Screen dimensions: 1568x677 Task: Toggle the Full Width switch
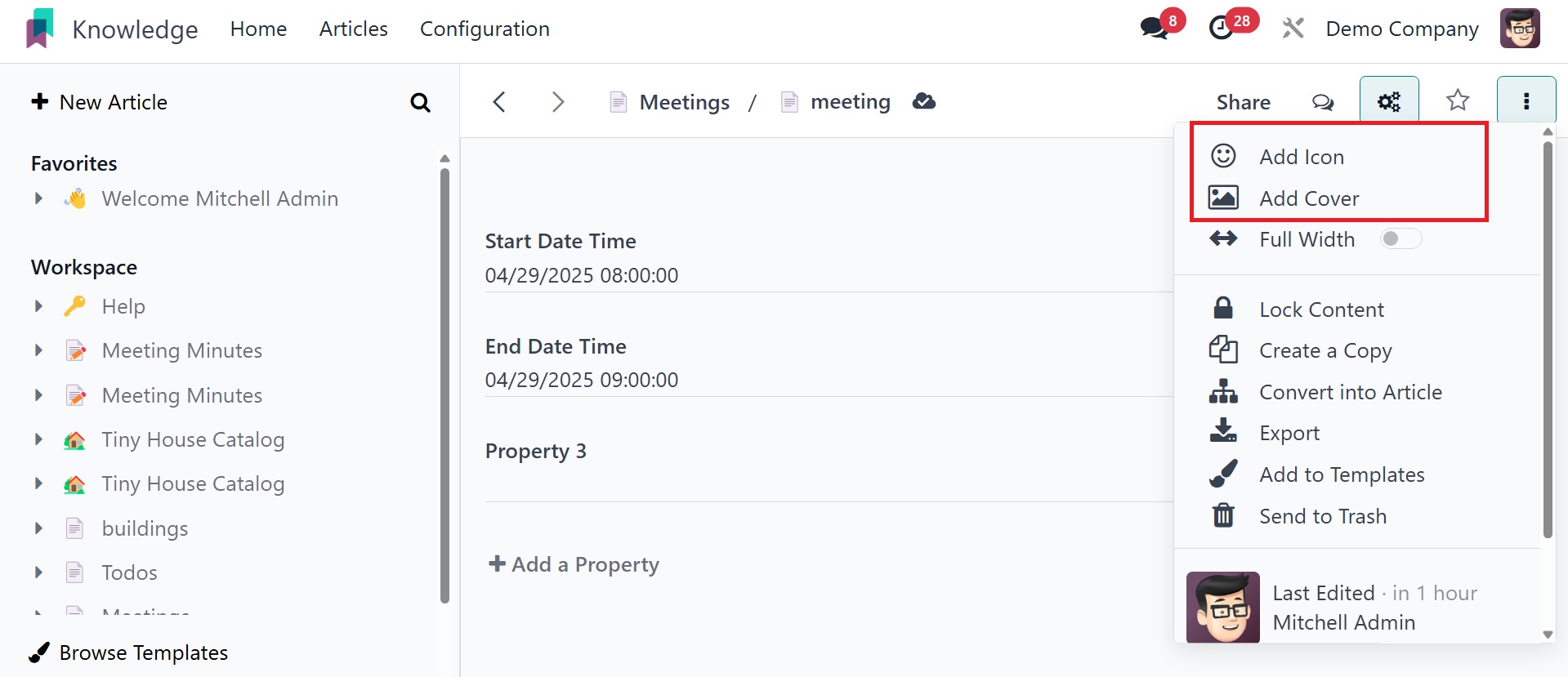pyautogui.click(x=1400, y=239)
